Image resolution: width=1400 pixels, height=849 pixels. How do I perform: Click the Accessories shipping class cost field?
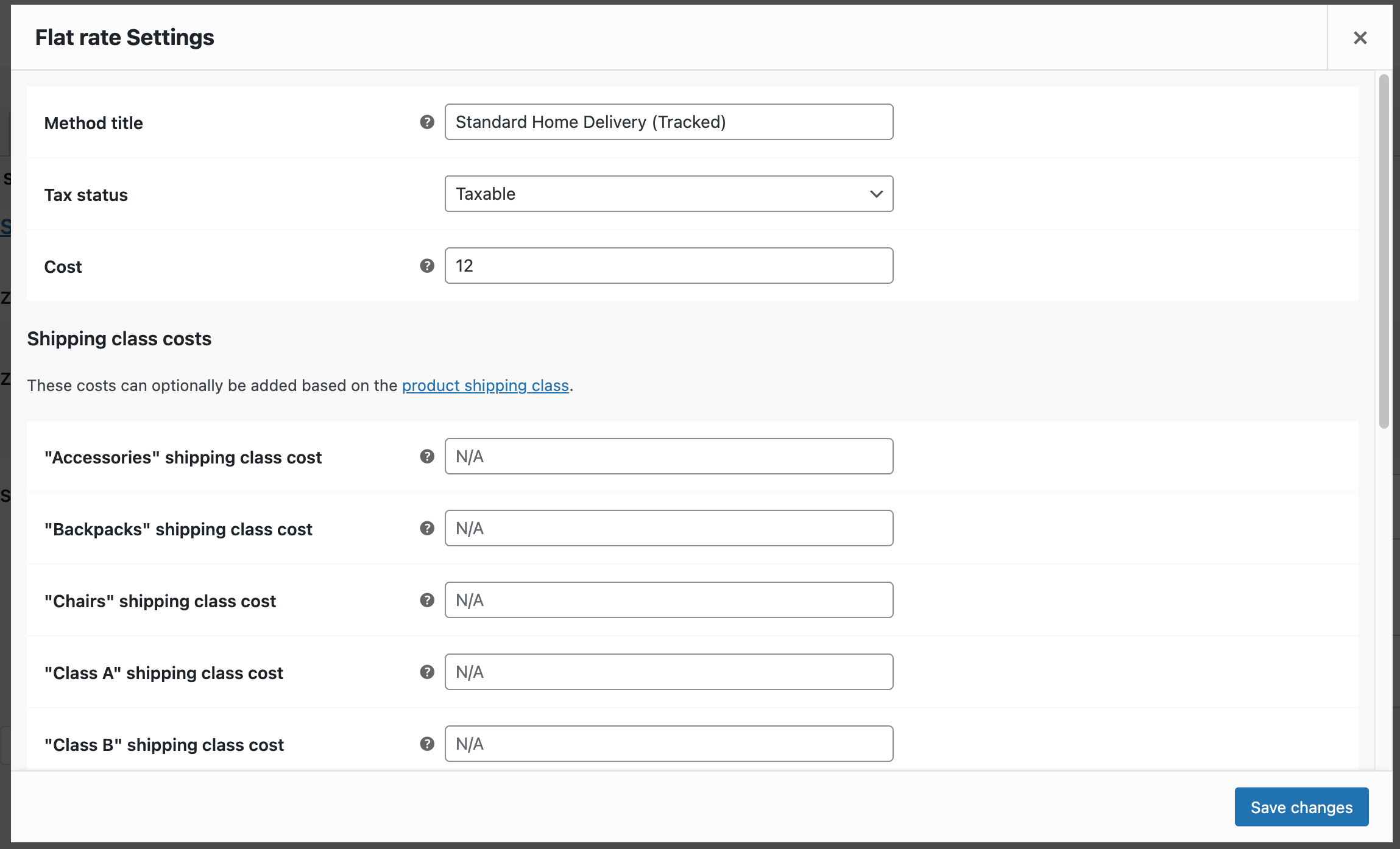click(668, 456)
